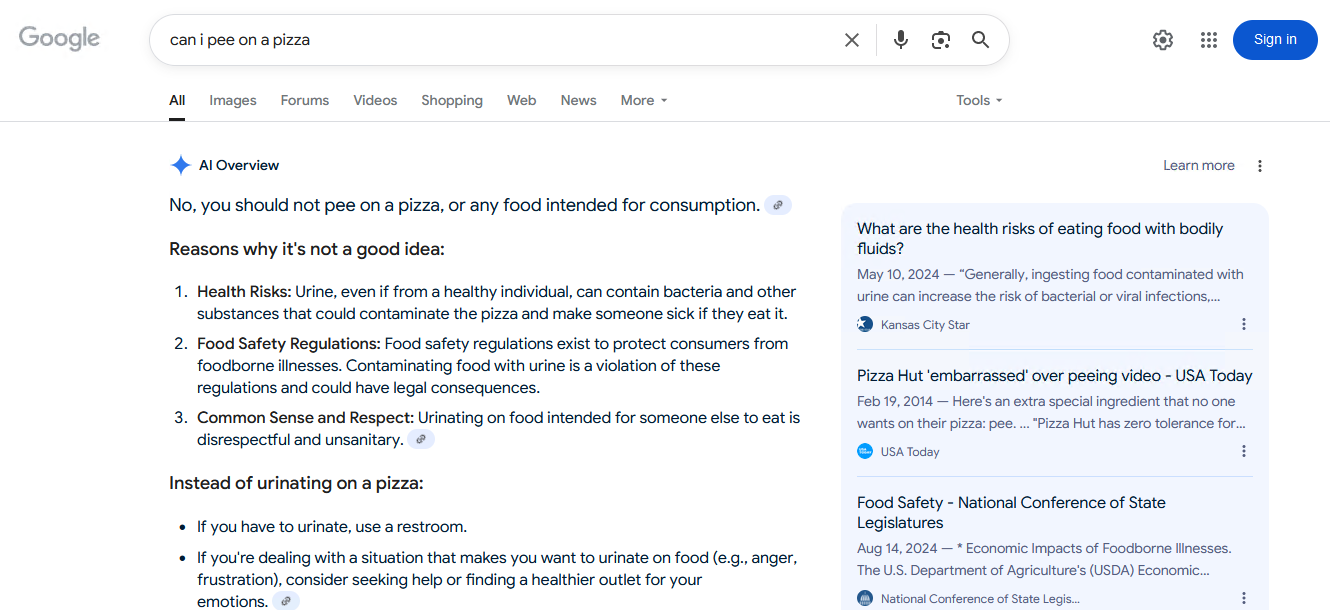Open the Google apps grid icon

(1209, 40)
